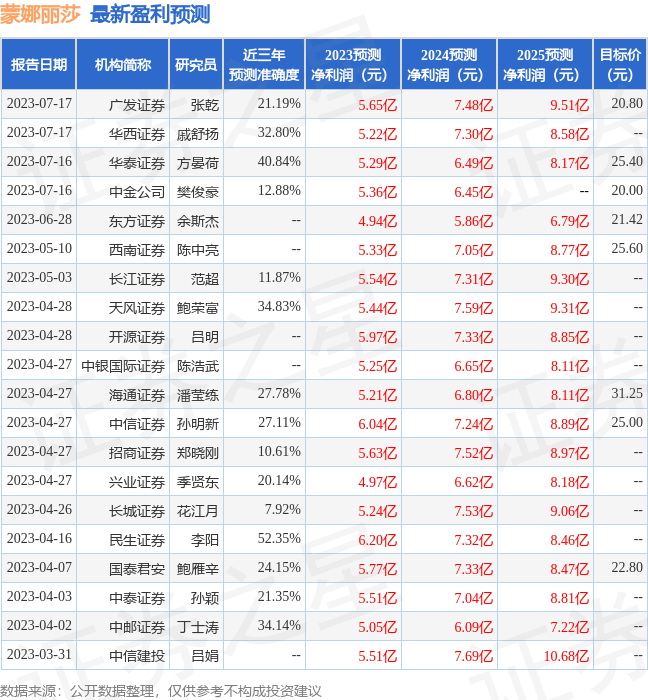Click target price 20.80

[x=627, y=104]
